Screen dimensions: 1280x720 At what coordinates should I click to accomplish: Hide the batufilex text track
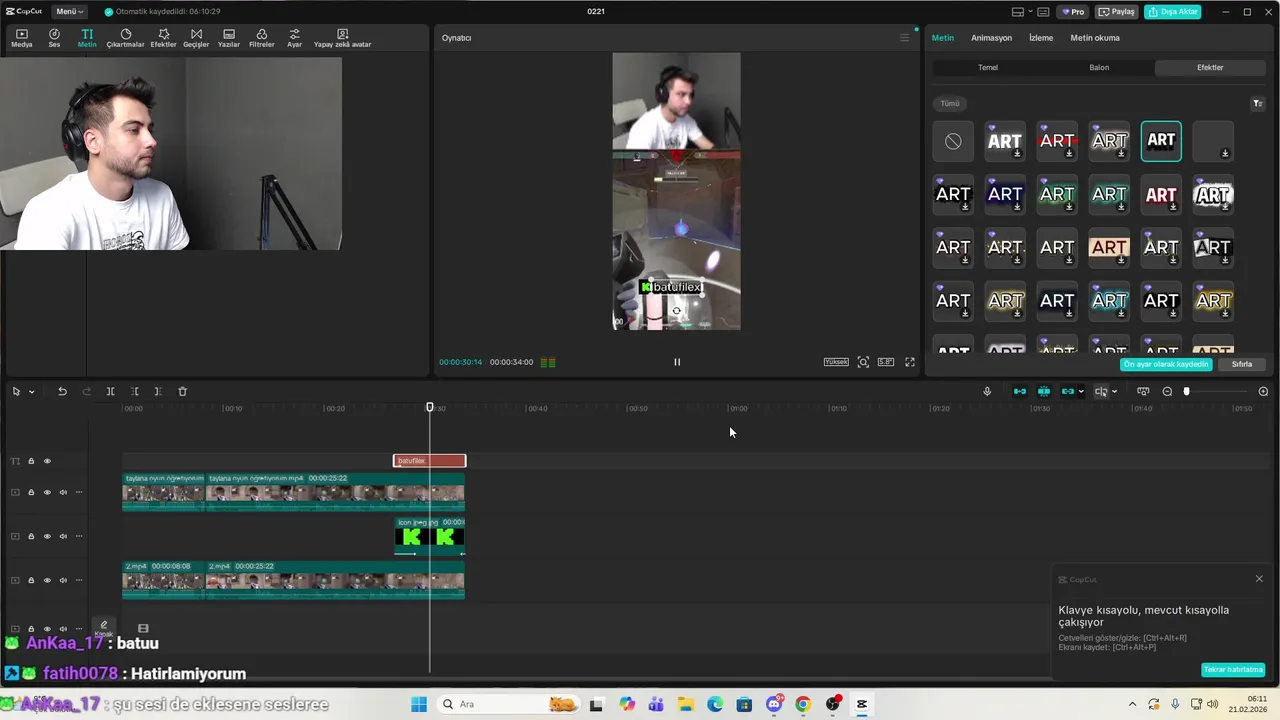[47, 461]
